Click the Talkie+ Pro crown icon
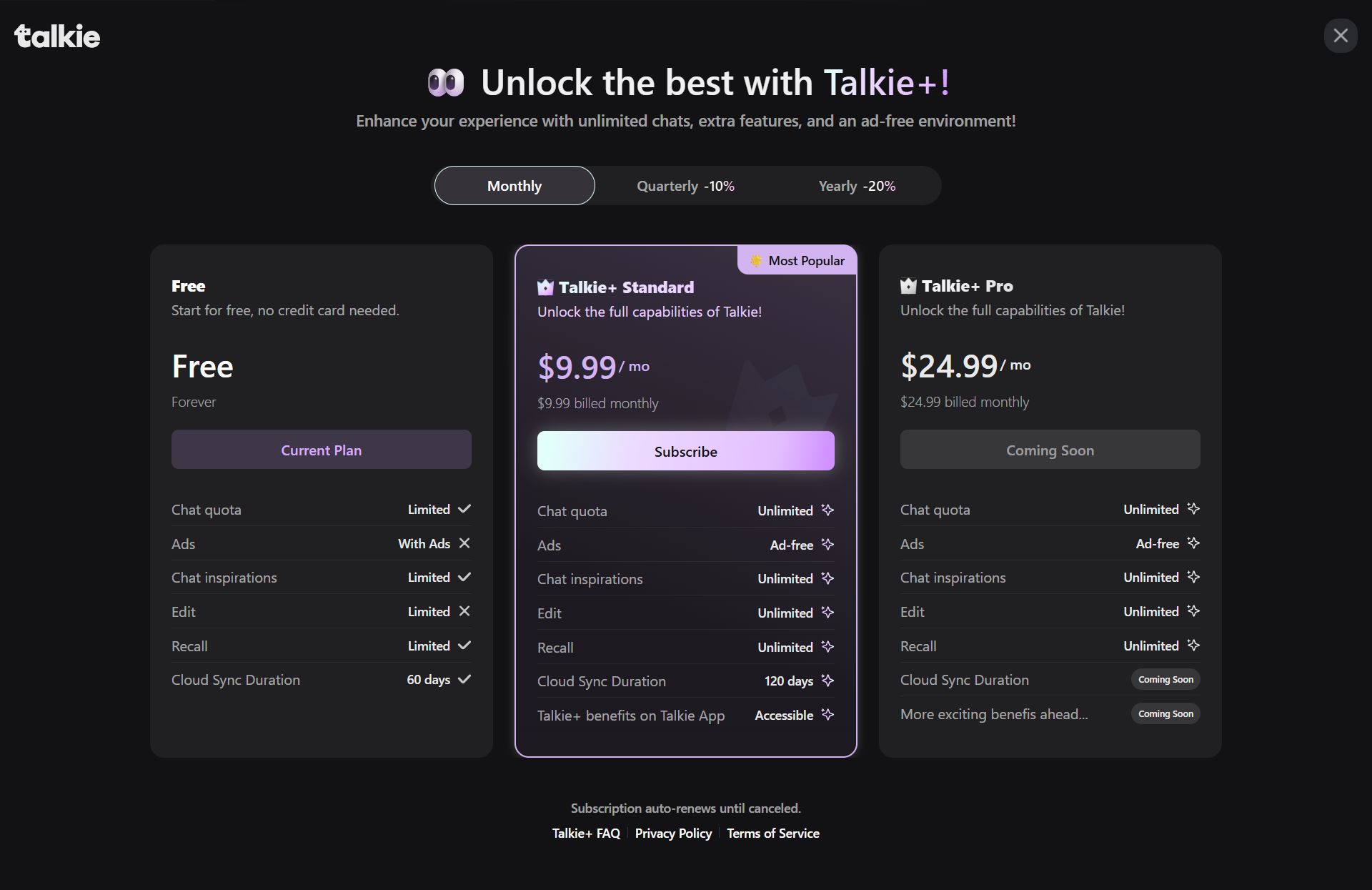The width and height of the screenshot is (1372, 890). click(908, 286)
